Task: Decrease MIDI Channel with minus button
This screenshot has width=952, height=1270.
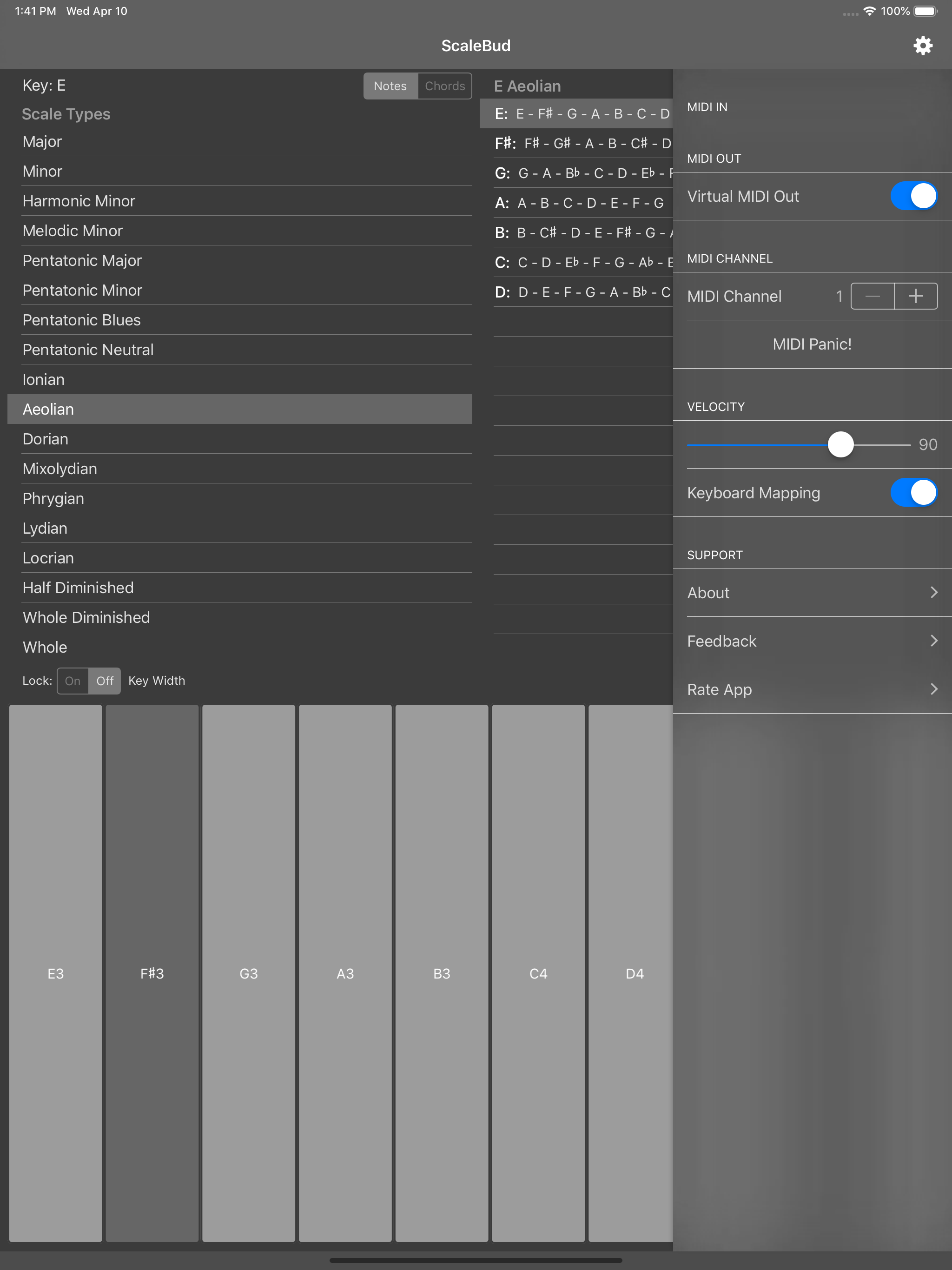Action: click(x=872, y=296)
